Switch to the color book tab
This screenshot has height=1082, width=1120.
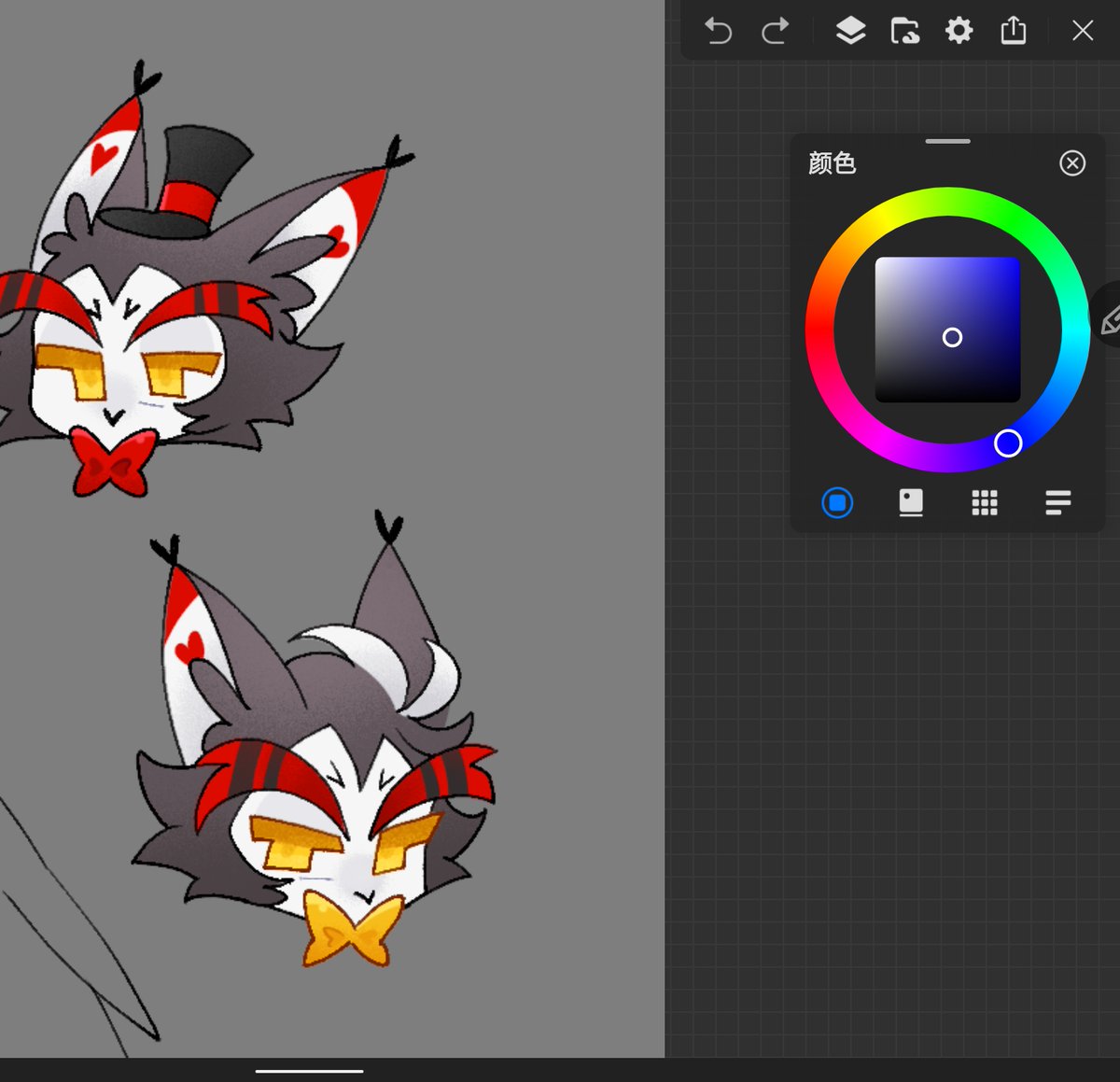pos(911,503)
